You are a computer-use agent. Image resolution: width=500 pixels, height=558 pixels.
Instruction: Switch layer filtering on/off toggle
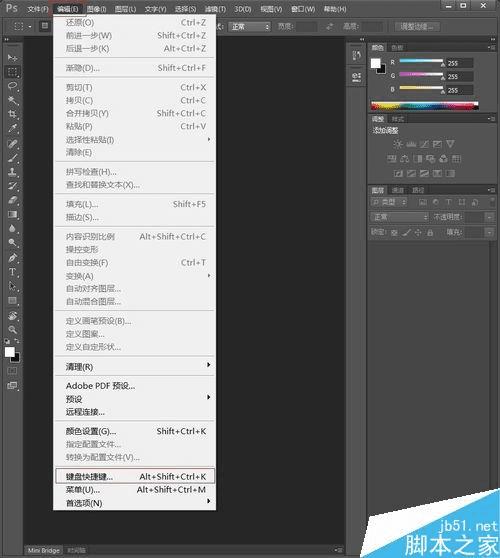pyautogui.click(x=492, y=202)
